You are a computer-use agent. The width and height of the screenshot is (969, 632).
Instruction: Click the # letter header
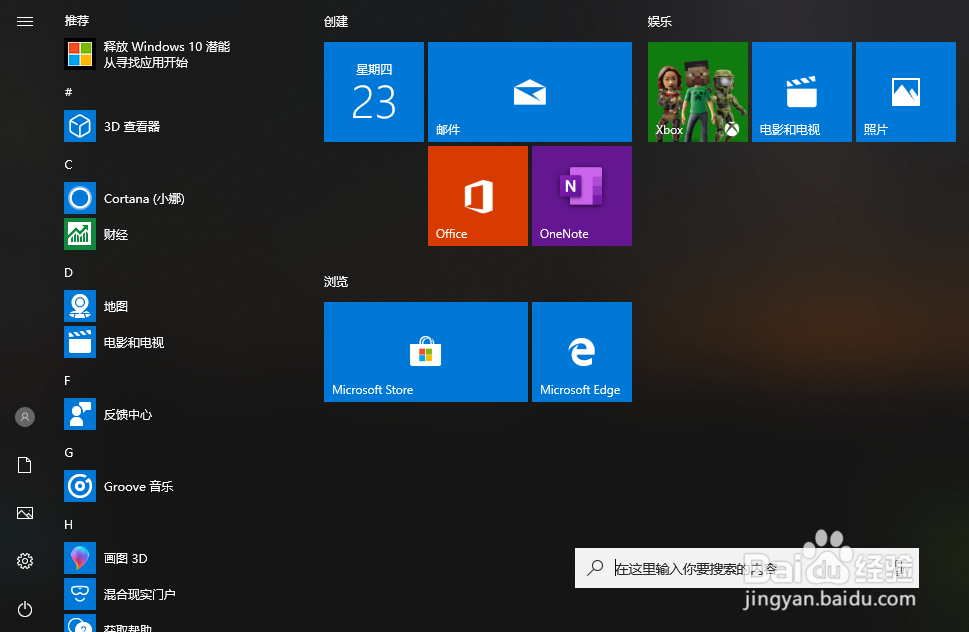click(69, 92)
